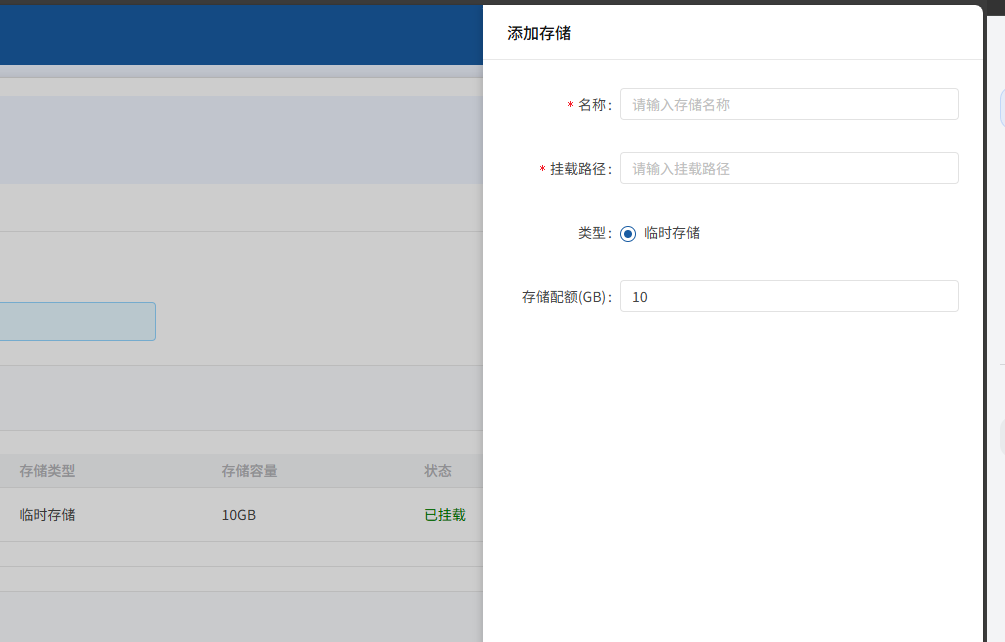Click the 添加存储 drawer title
The image size is (1005, 642).
[539, 33]
